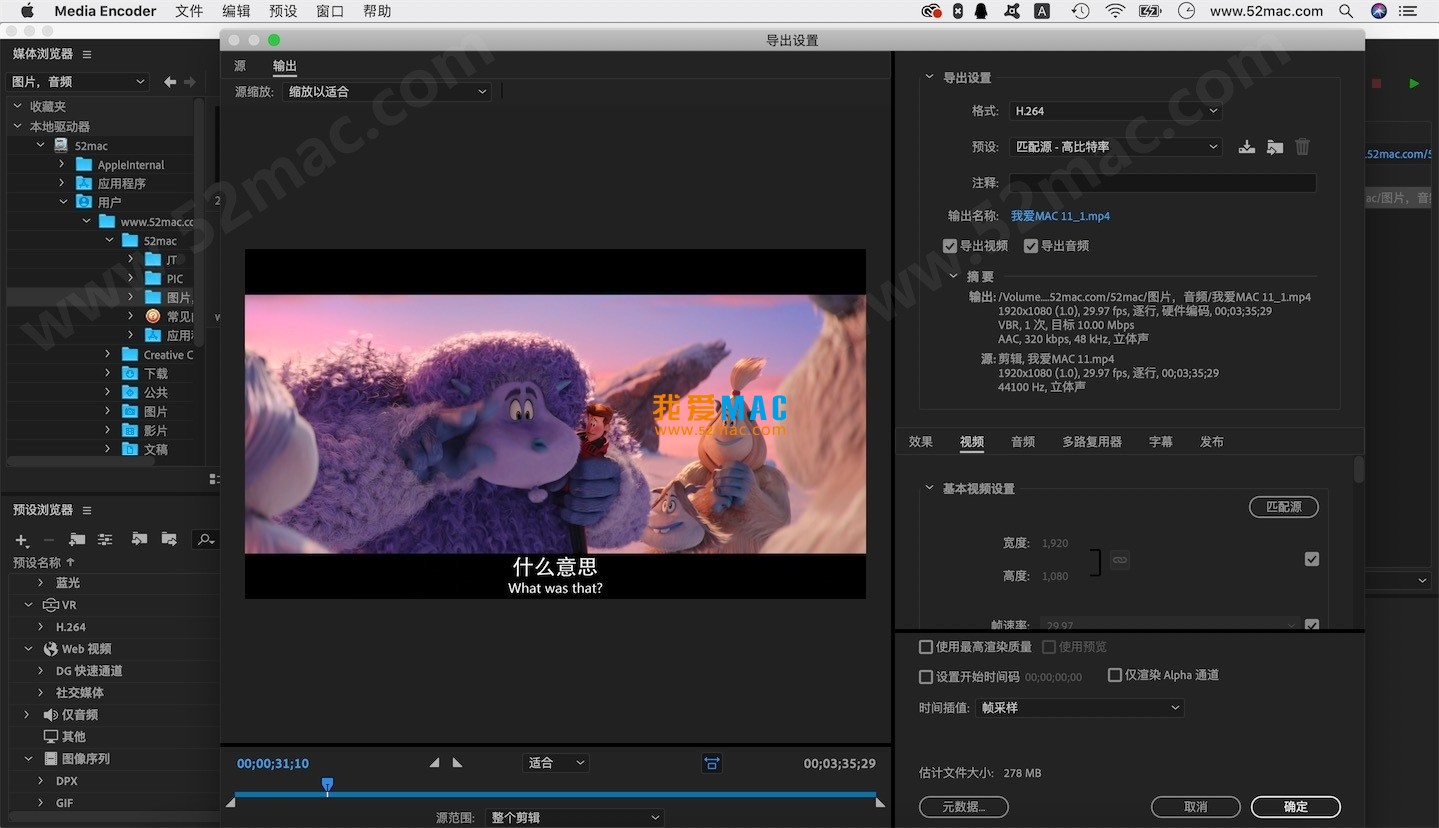Screen dimensions: 1439x828
Task: Click the red stop queue icon
Action: [1376, 84]
